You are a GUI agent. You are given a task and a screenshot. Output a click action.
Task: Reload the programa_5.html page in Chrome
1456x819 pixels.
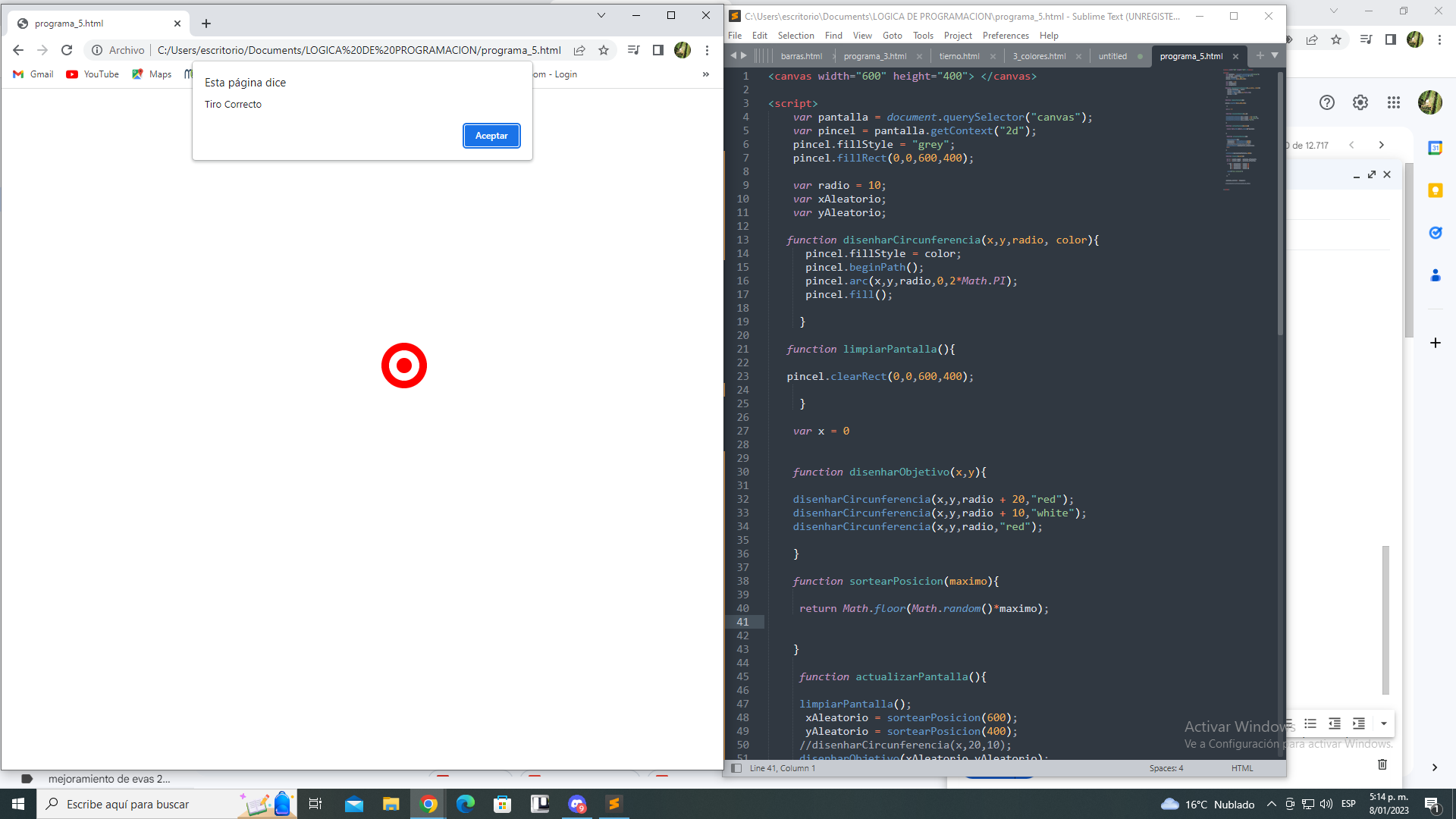67,50
